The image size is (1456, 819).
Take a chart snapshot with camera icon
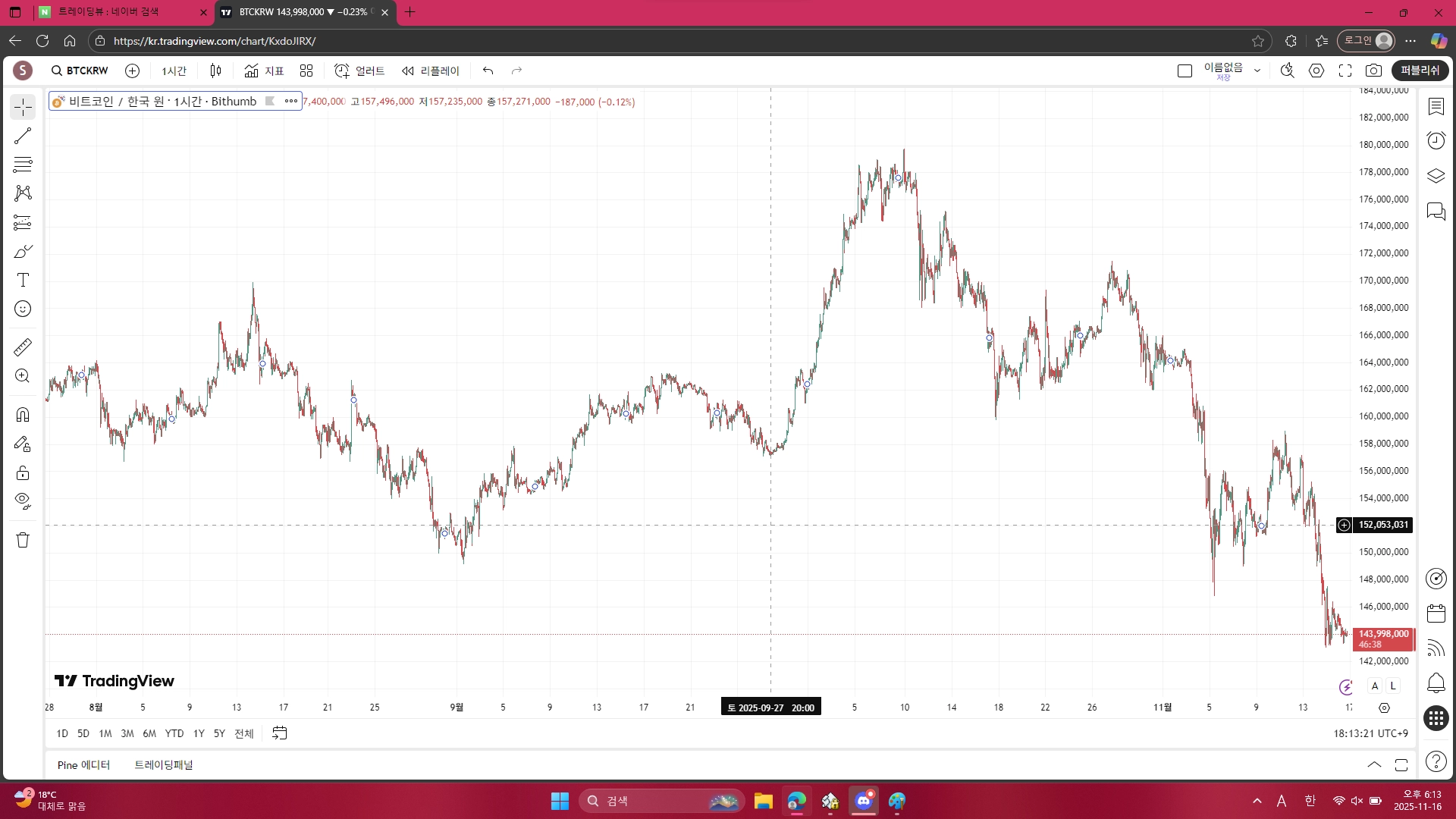1373,71
